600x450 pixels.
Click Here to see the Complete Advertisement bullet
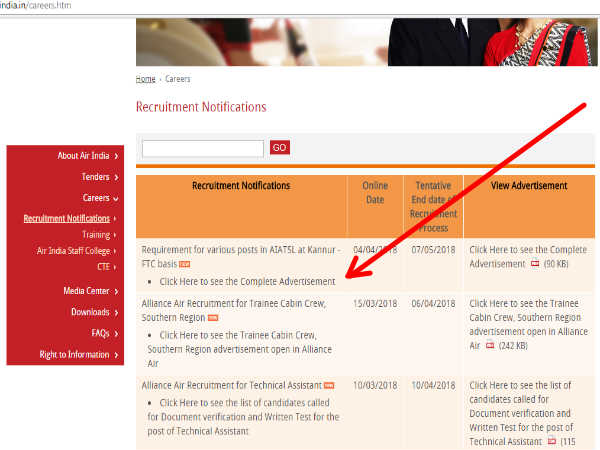point(247,282)
